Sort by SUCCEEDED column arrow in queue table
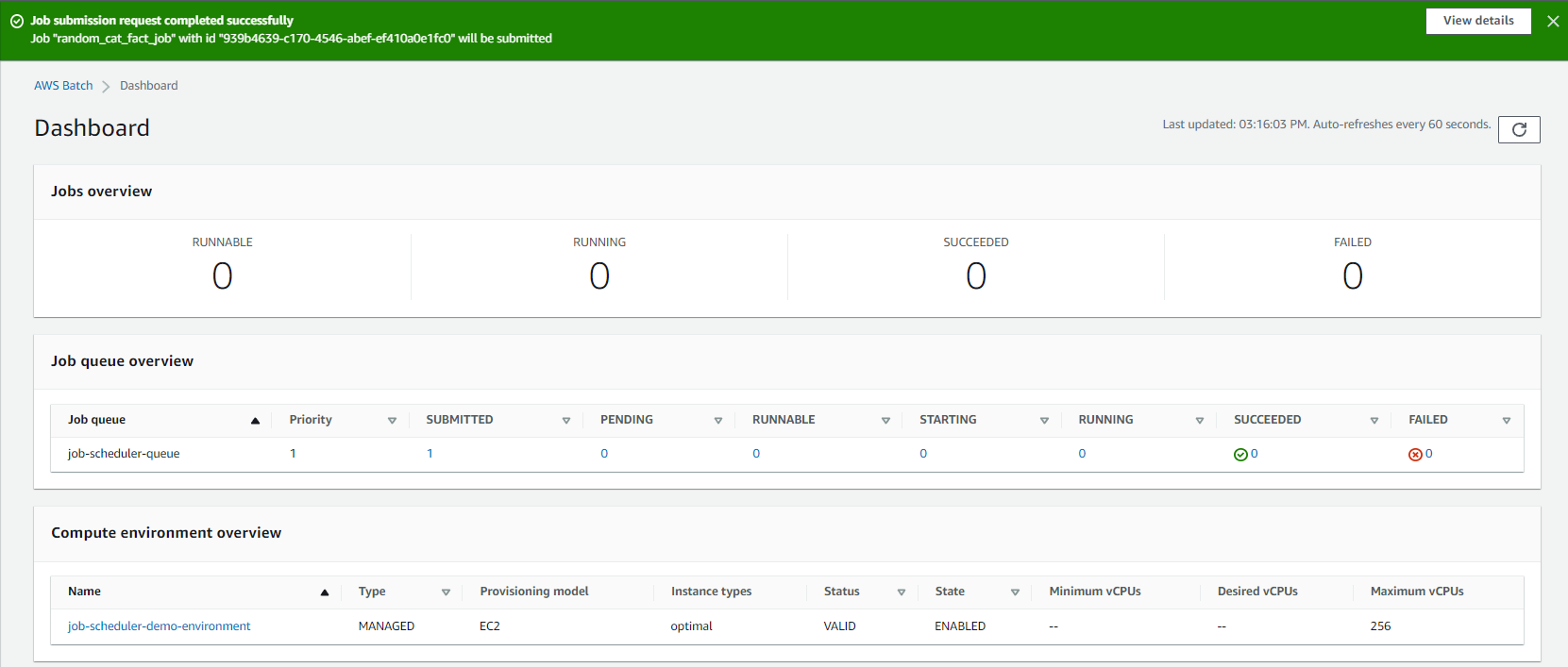The image size is (1568, 667). click(x=1374, y=421)
